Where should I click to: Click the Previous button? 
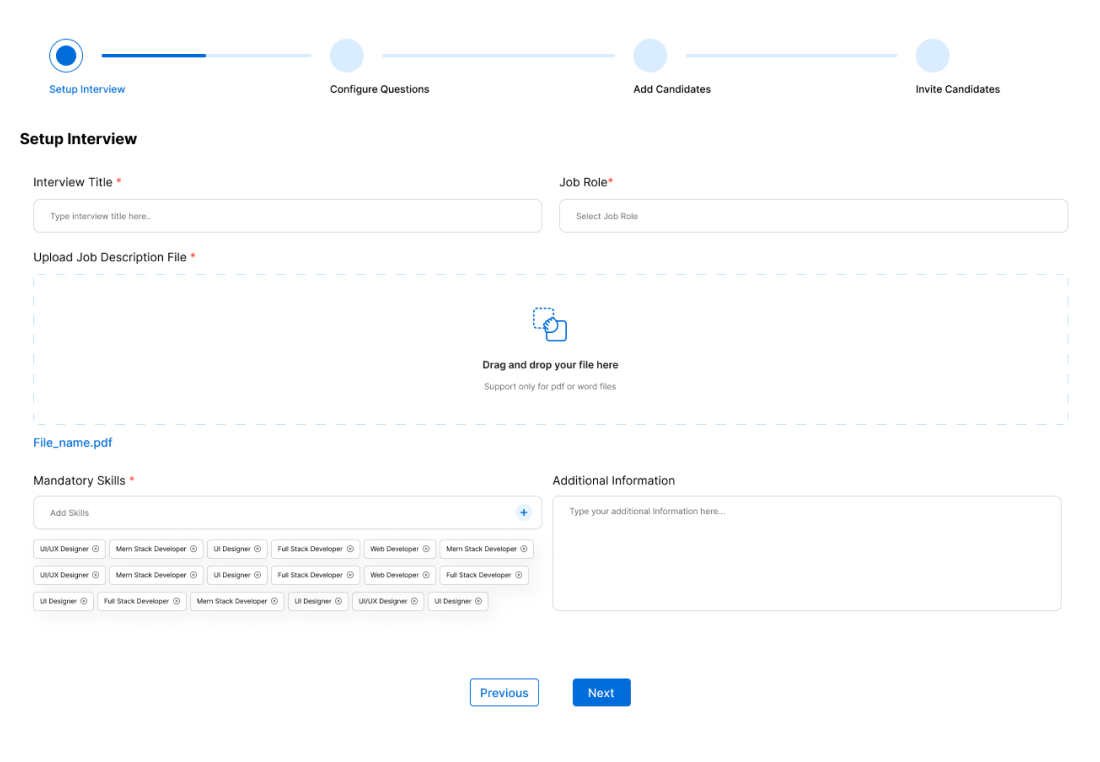[504, 693]
